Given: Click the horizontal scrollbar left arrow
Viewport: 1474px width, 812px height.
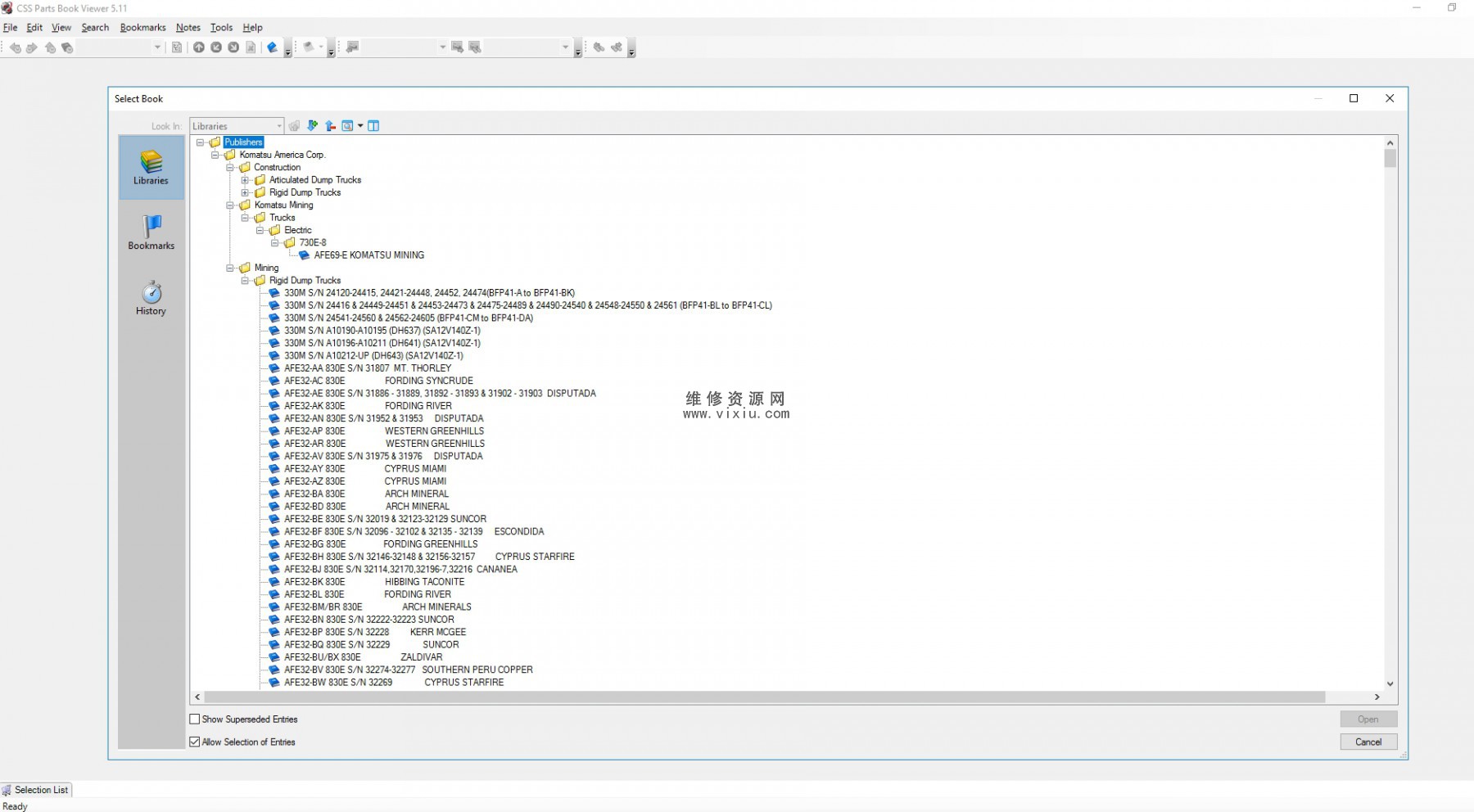Looking at the screenshot, I should (x=197, y=697).
